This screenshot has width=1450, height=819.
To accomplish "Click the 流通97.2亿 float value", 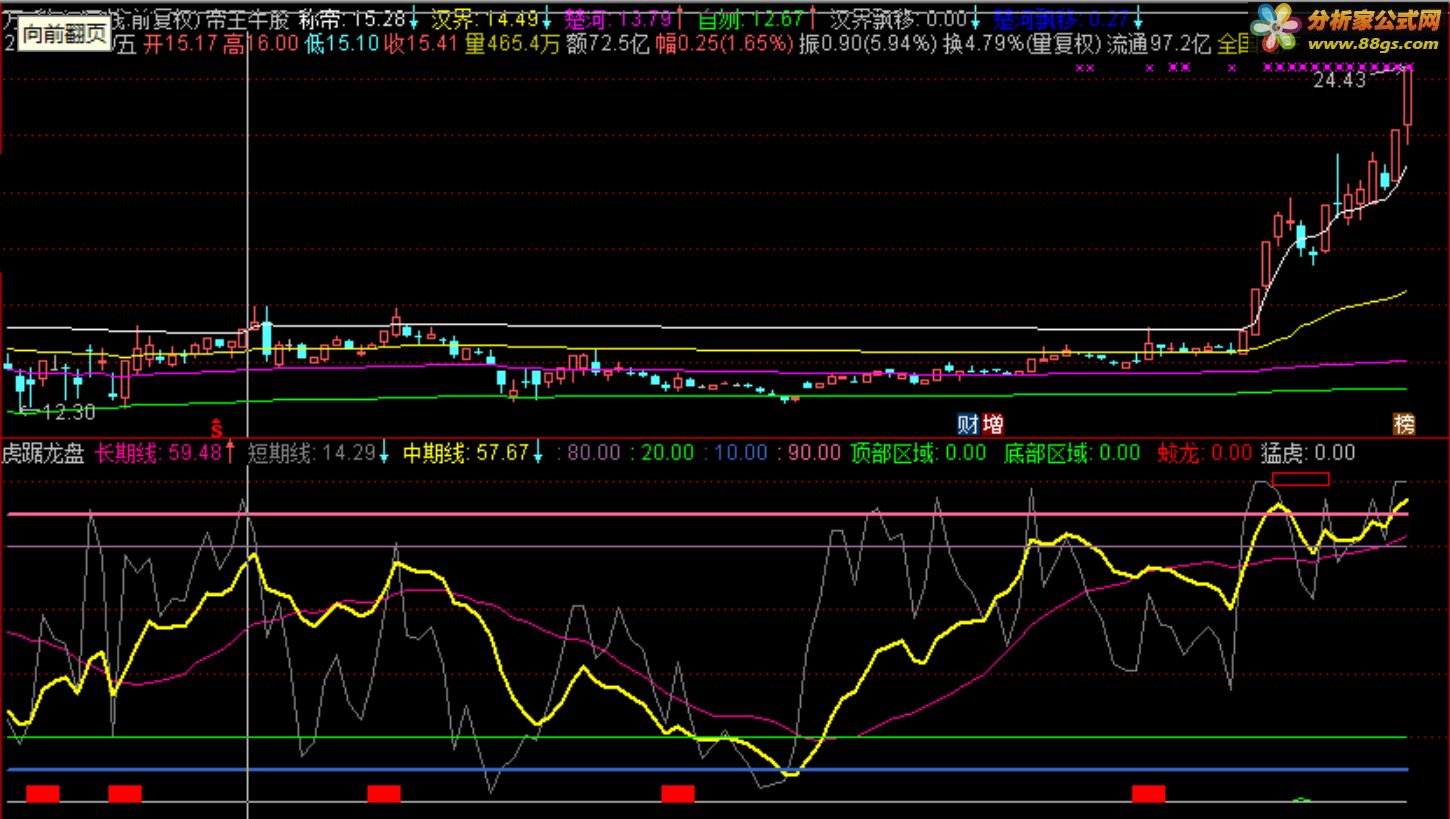I will click(1159, 43).
